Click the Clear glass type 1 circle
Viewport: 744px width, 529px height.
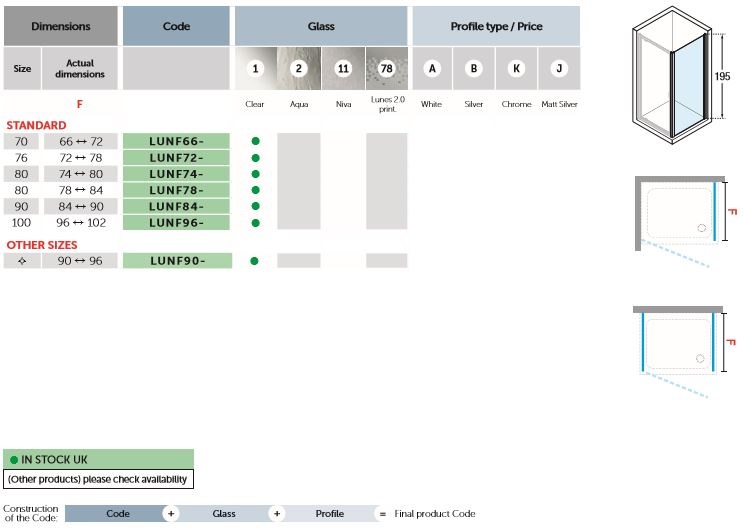pos(255,68)
